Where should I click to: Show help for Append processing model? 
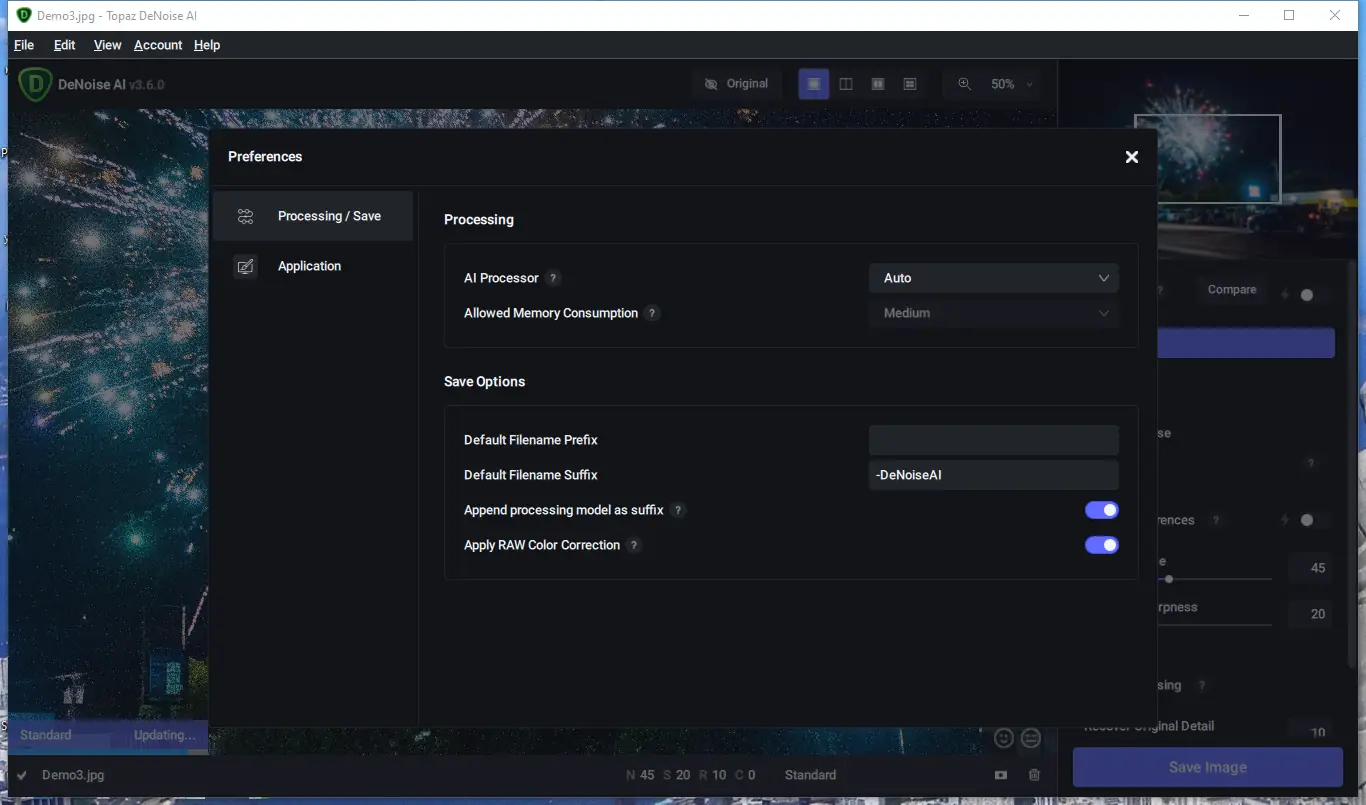click(x=678, y=510)
